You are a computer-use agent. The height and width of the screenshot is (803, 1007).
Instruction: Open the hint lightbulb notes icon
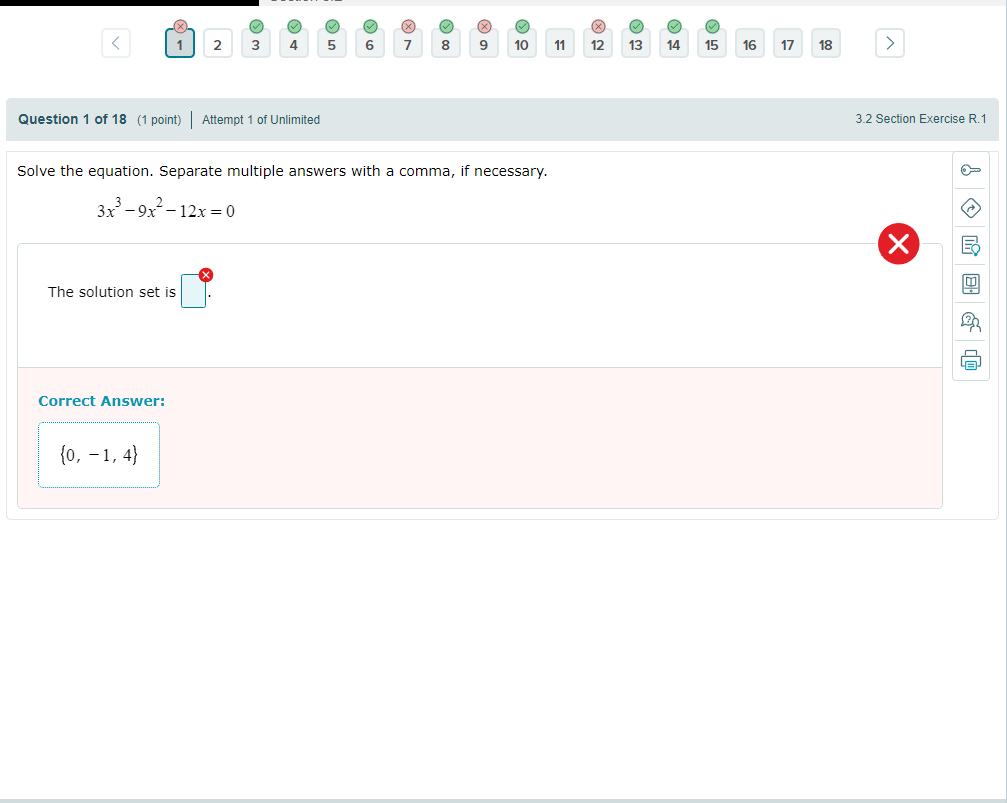970,246
